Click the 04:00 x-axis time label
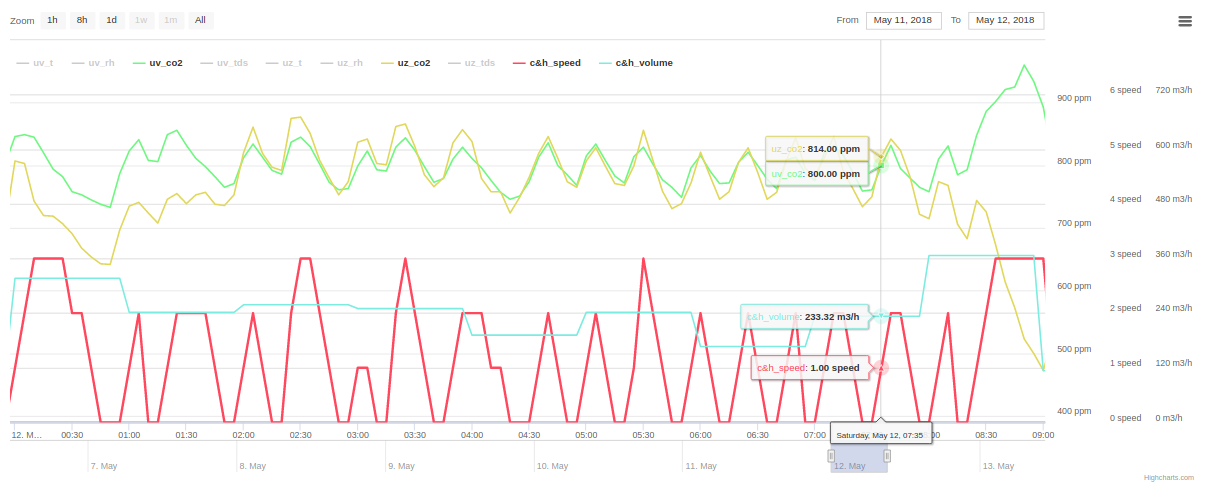The image size is (1219, 496). 472,435
